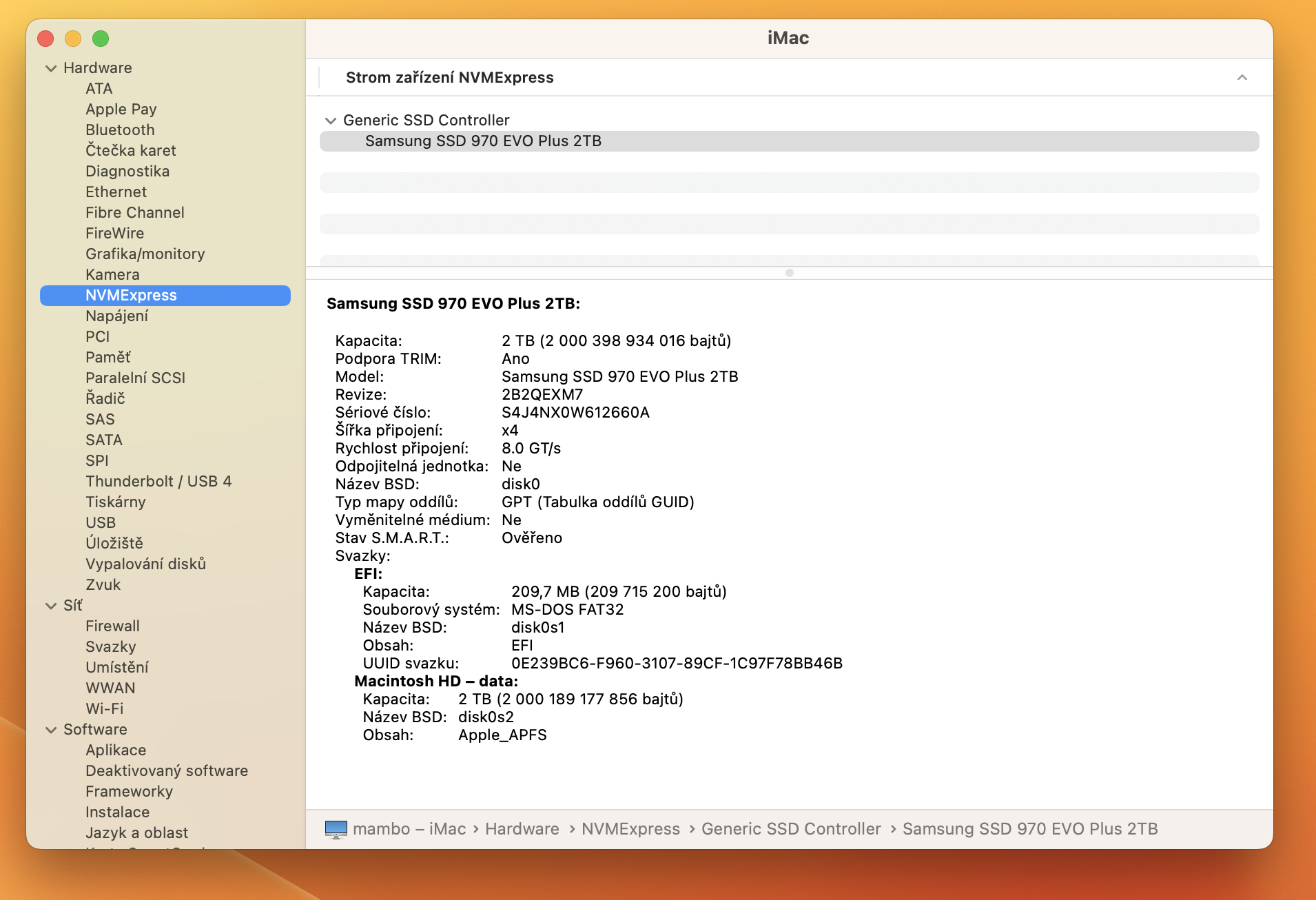Open the Wi-Fi network item
This screenshot has height=900, width=1316.
[x=104, y=709]
